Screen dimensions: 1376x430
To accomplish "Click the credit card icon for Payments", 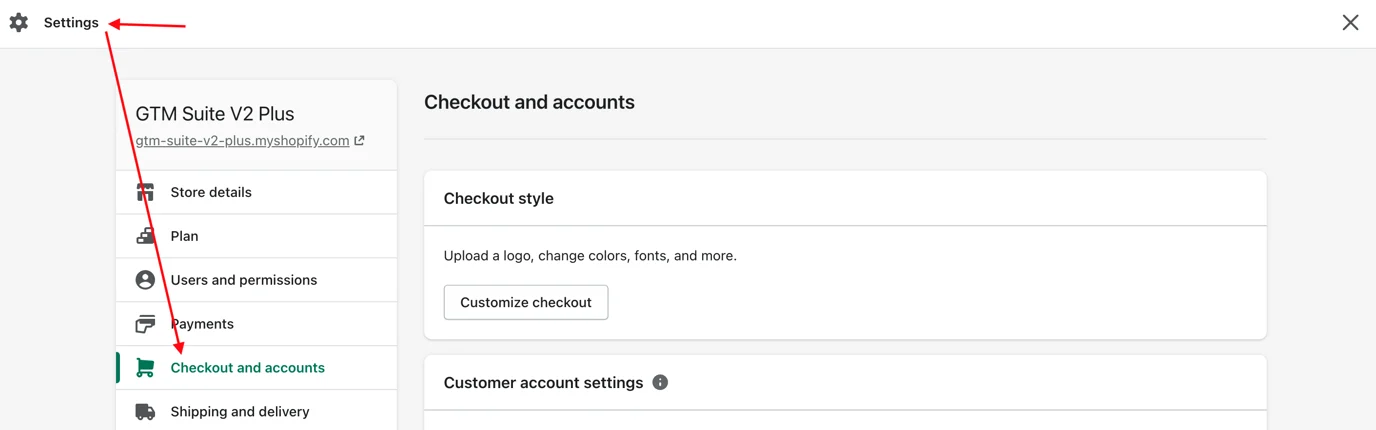I will (145, 324).
